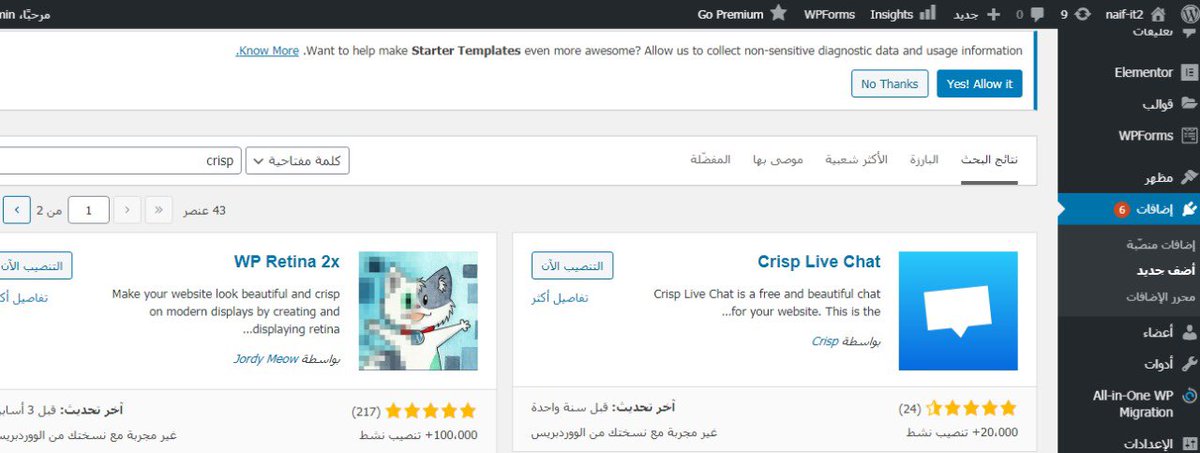The height and width of the screenshot is (453, 1200).
Task: Open the comments bubble icon in admin bar
Action: click(1037, 14)
